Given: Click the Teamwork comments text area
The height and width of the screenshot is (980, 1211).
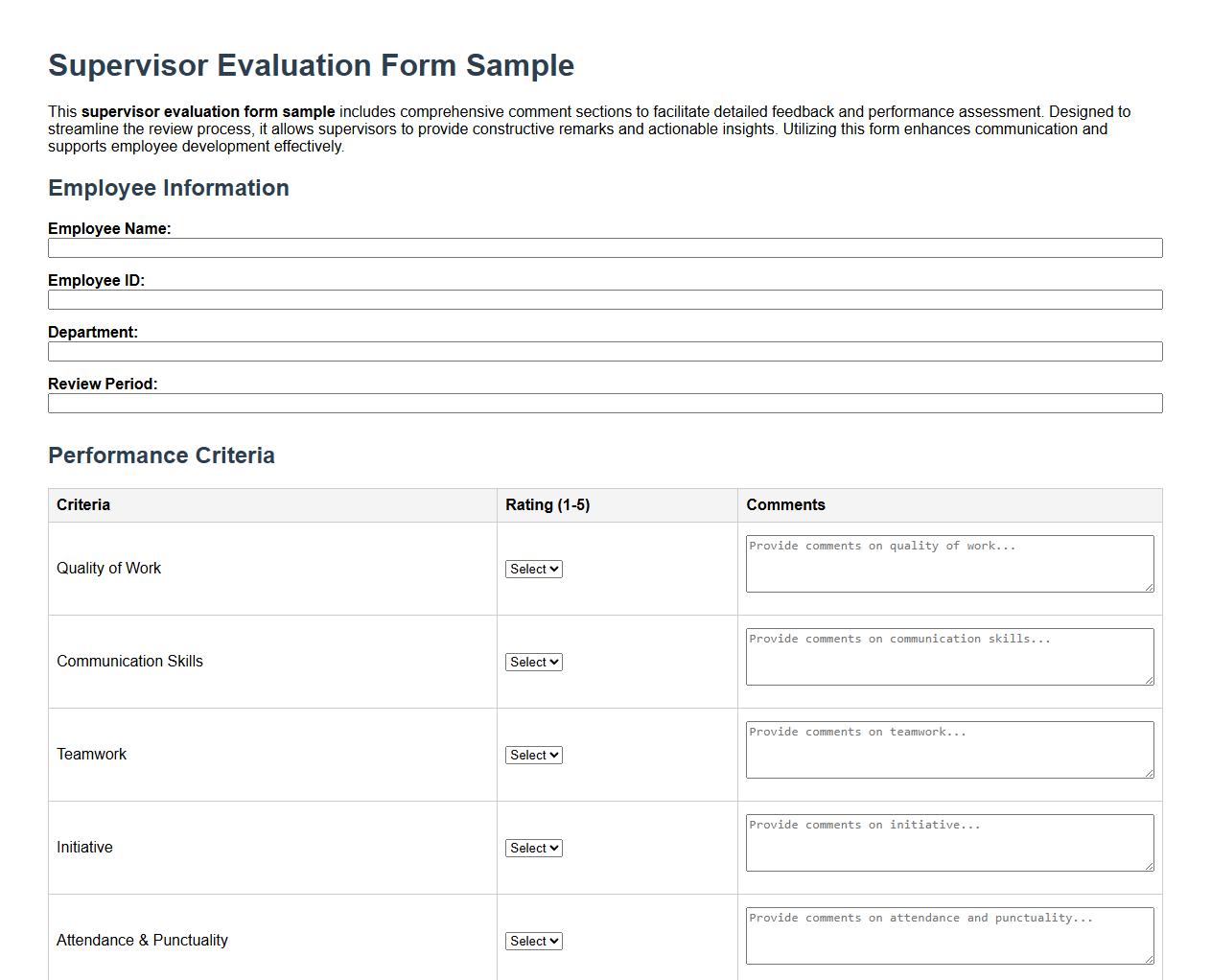Looking at the screenshot, I should click(948, 749).
